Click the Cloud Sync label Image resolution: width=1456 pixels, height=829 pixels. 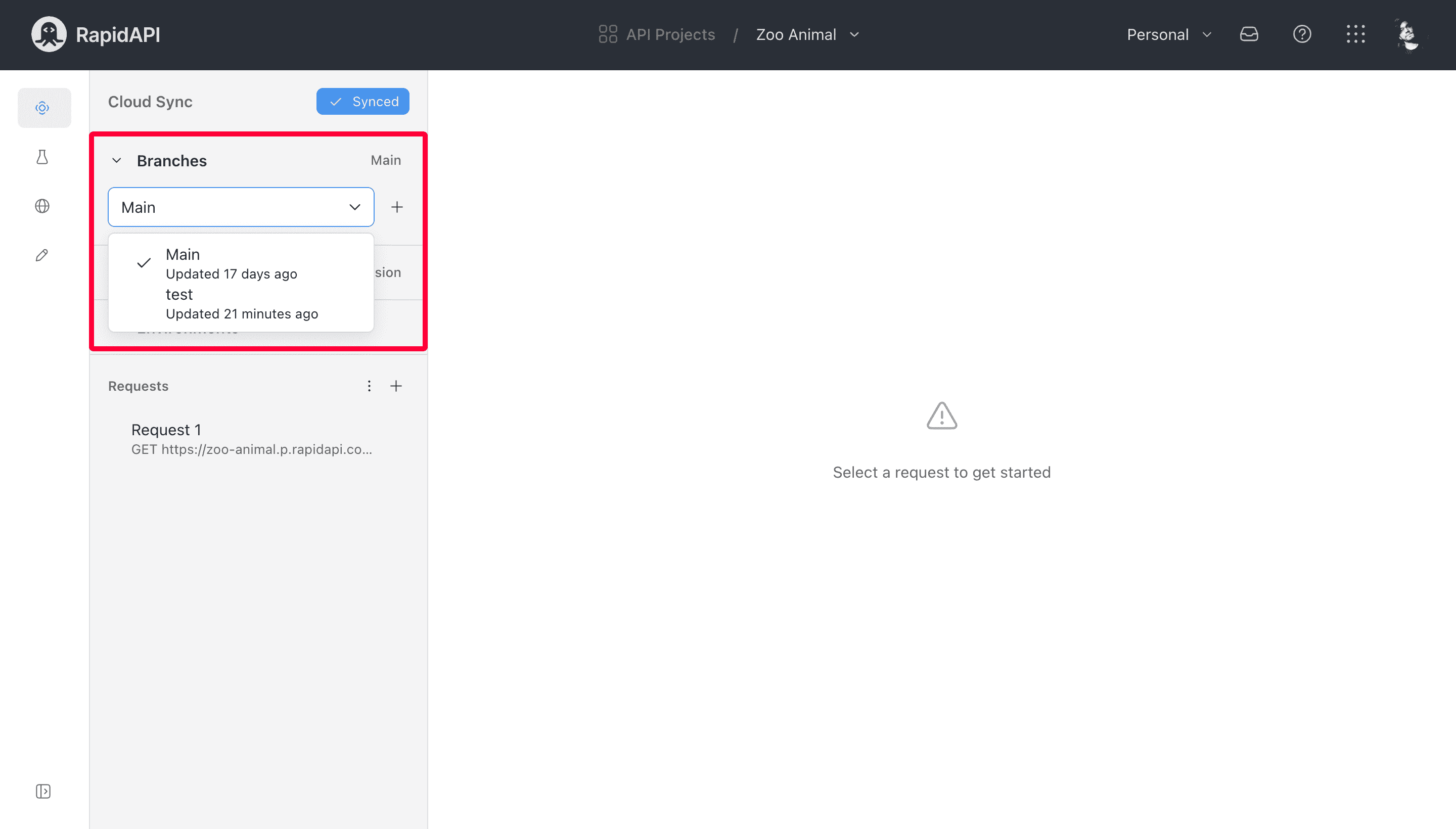150,101
